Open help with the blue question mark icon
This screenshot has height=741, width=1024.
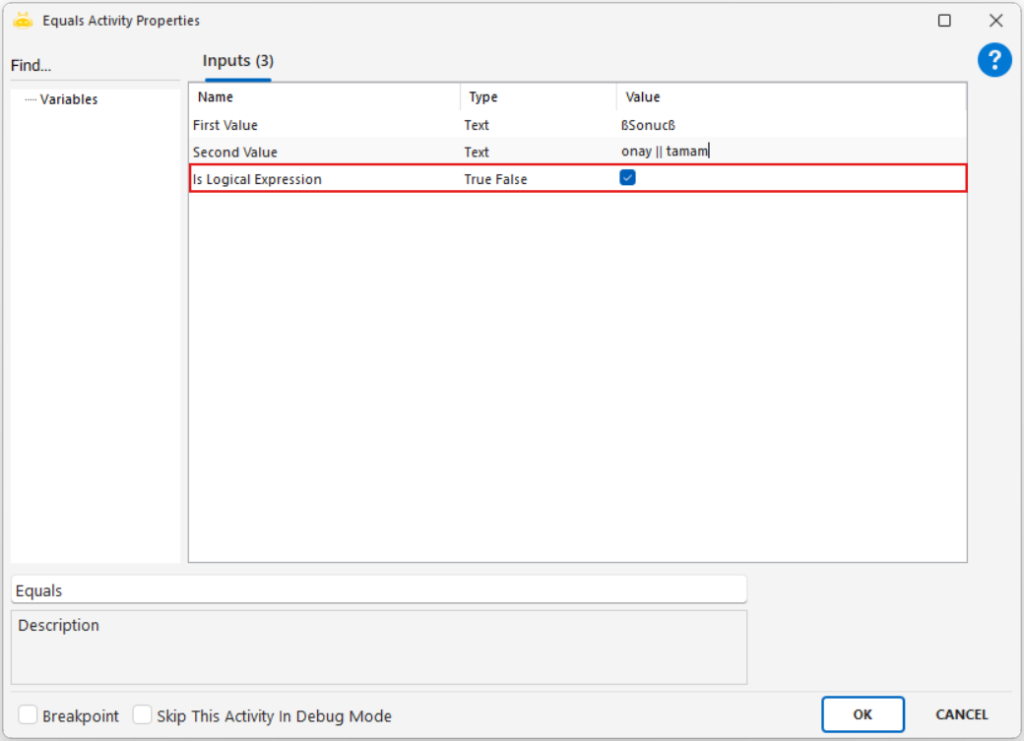(x=994, y=60)
